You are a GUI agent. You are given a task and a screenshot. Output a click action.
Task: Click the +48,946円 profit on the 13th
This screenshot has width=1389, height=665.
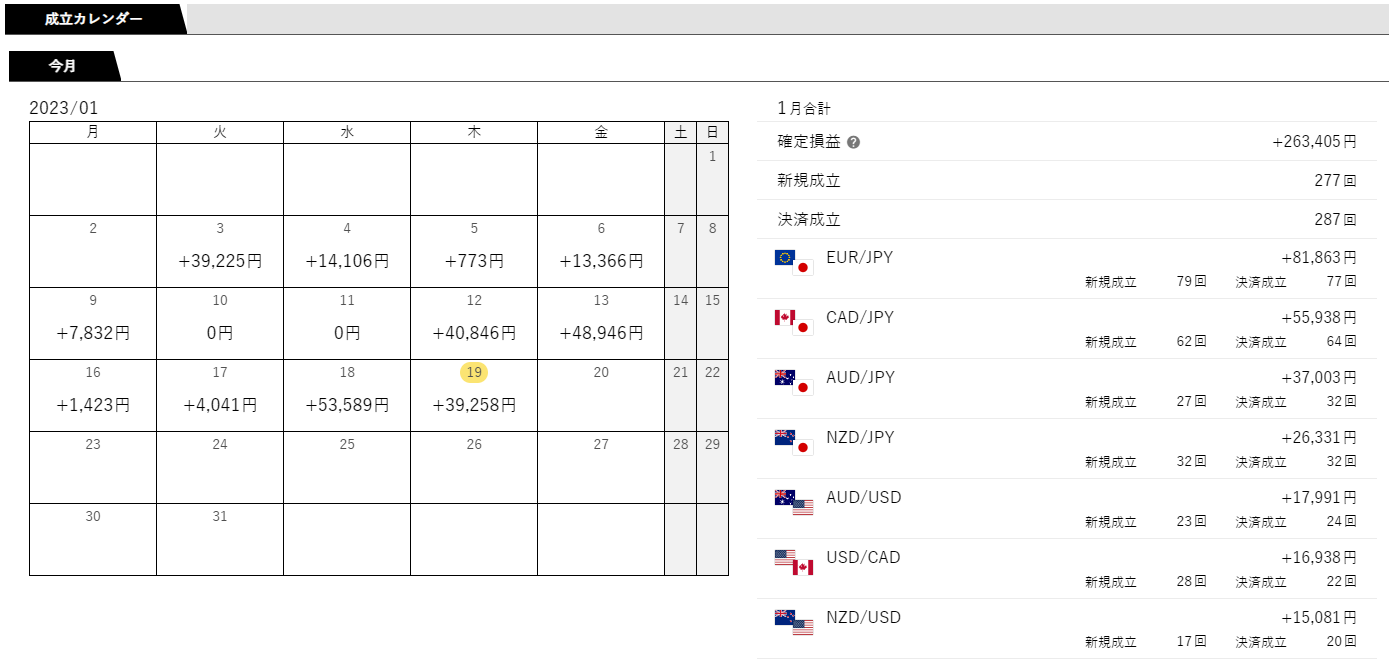tap(601, 333)
